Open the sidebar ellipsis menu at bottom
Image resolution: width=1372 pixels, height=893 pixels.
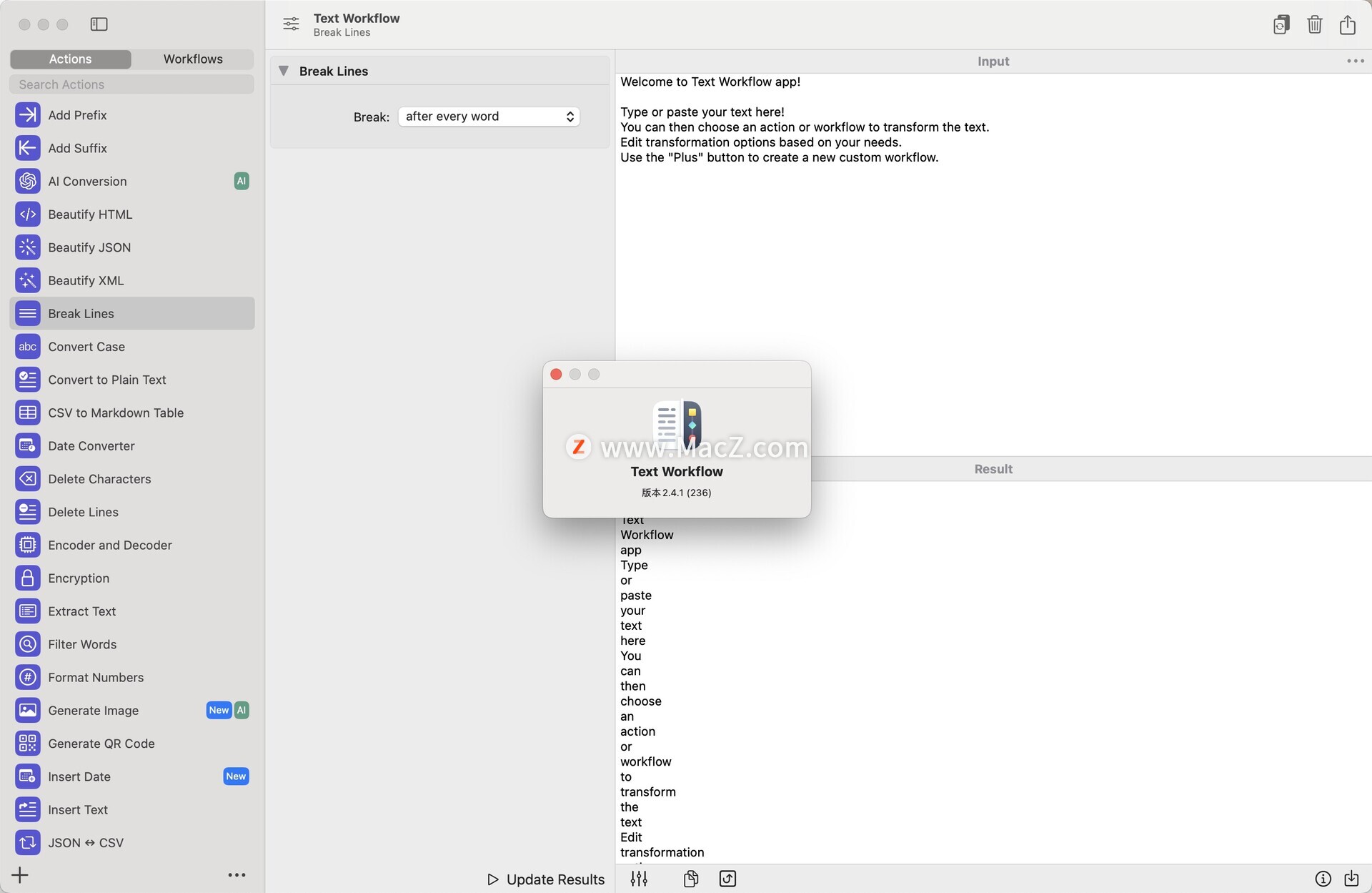(x=237, y=875)
